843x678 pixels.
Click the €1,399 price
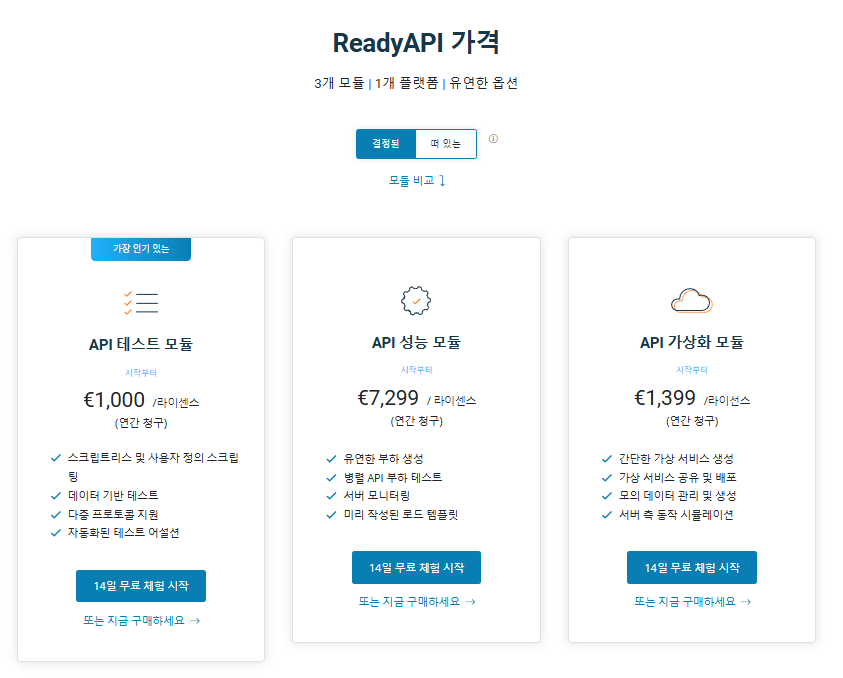click(665, 398)
